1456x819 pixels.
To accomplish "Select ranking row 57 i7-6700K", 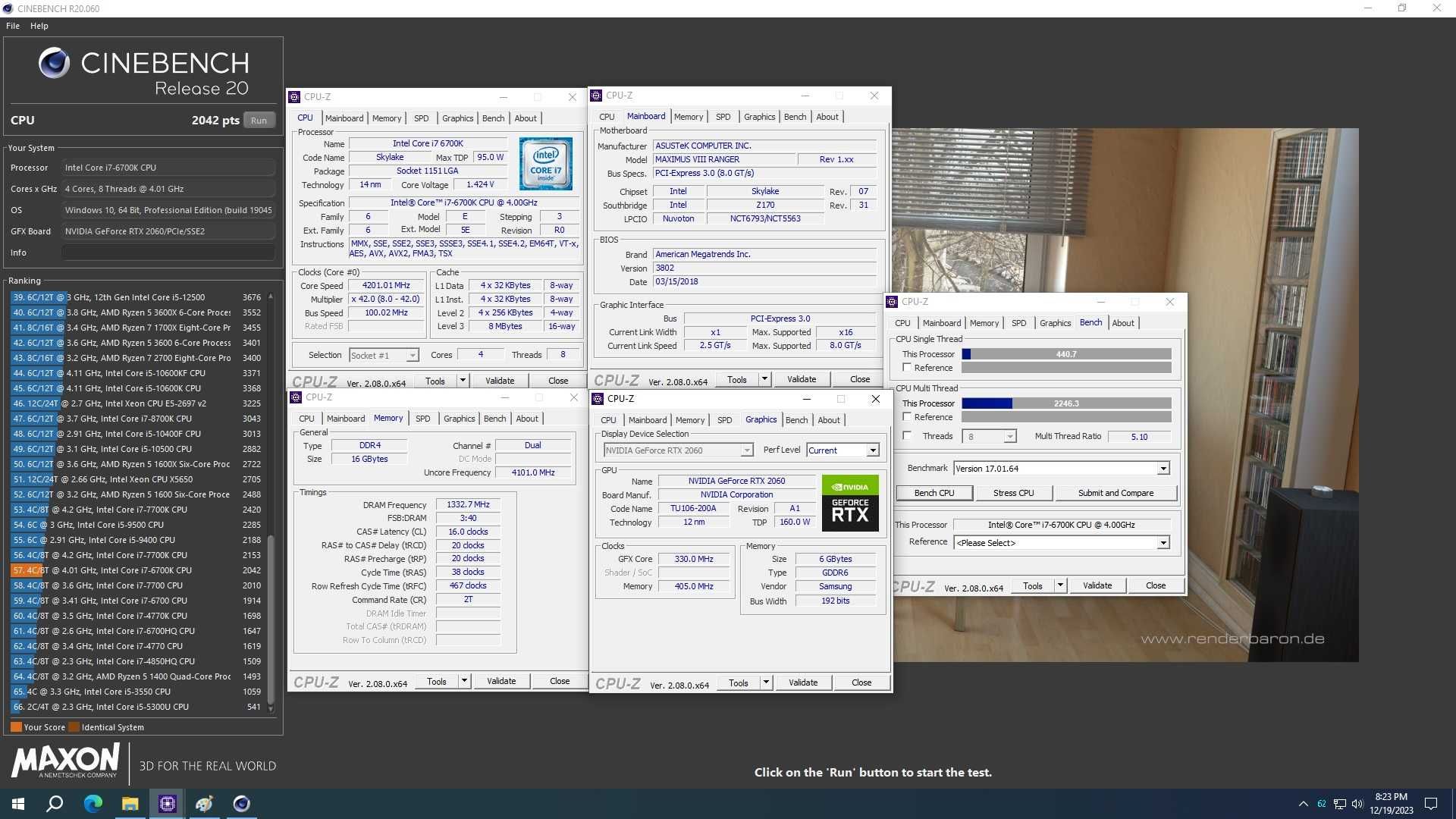I will pyautogui.click(x=136, y=570).
